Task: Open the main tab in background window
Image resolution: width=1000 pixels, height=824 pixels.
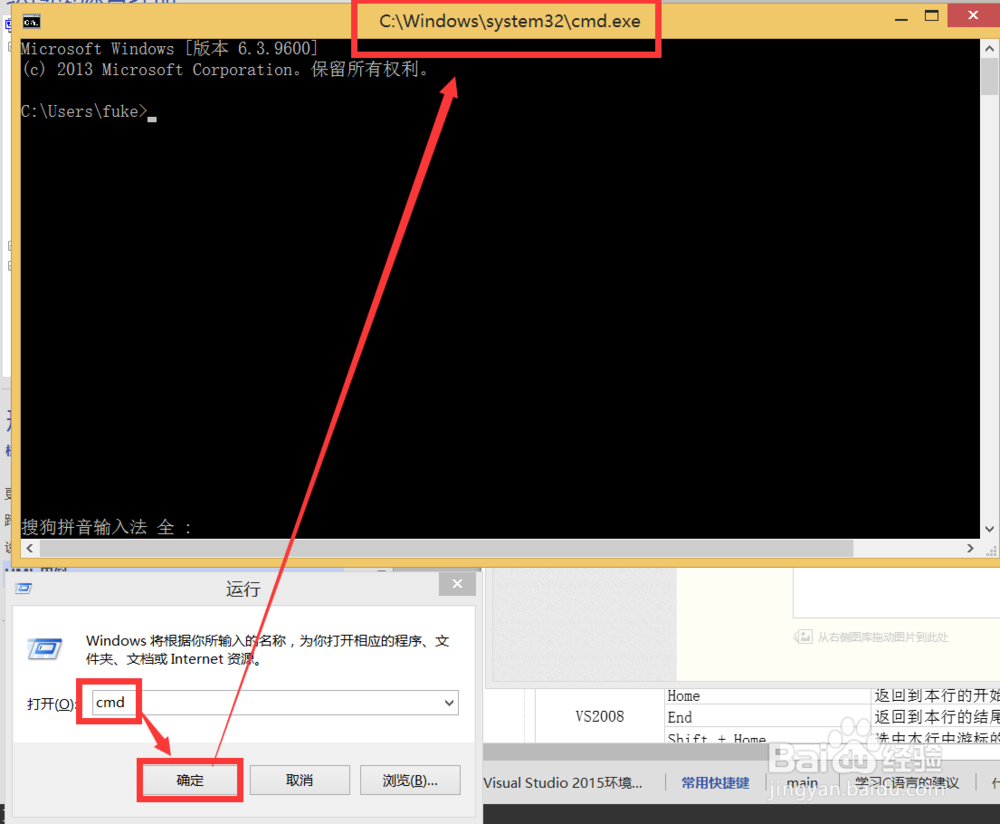Action: click(802, 783)
